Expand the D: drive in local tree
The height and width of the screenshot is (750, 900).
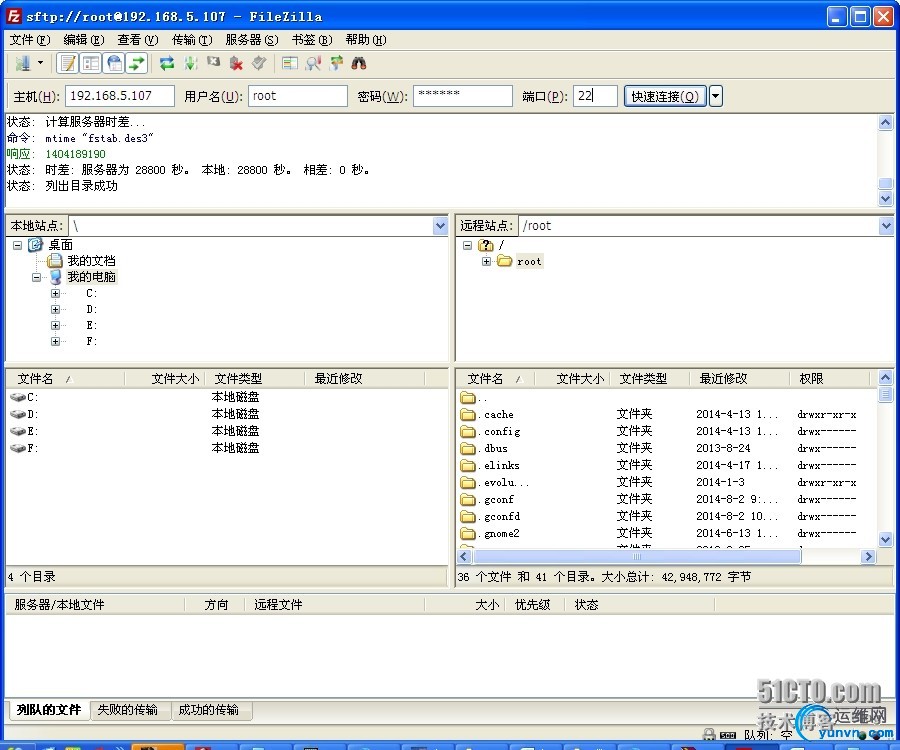click(55, 309)
